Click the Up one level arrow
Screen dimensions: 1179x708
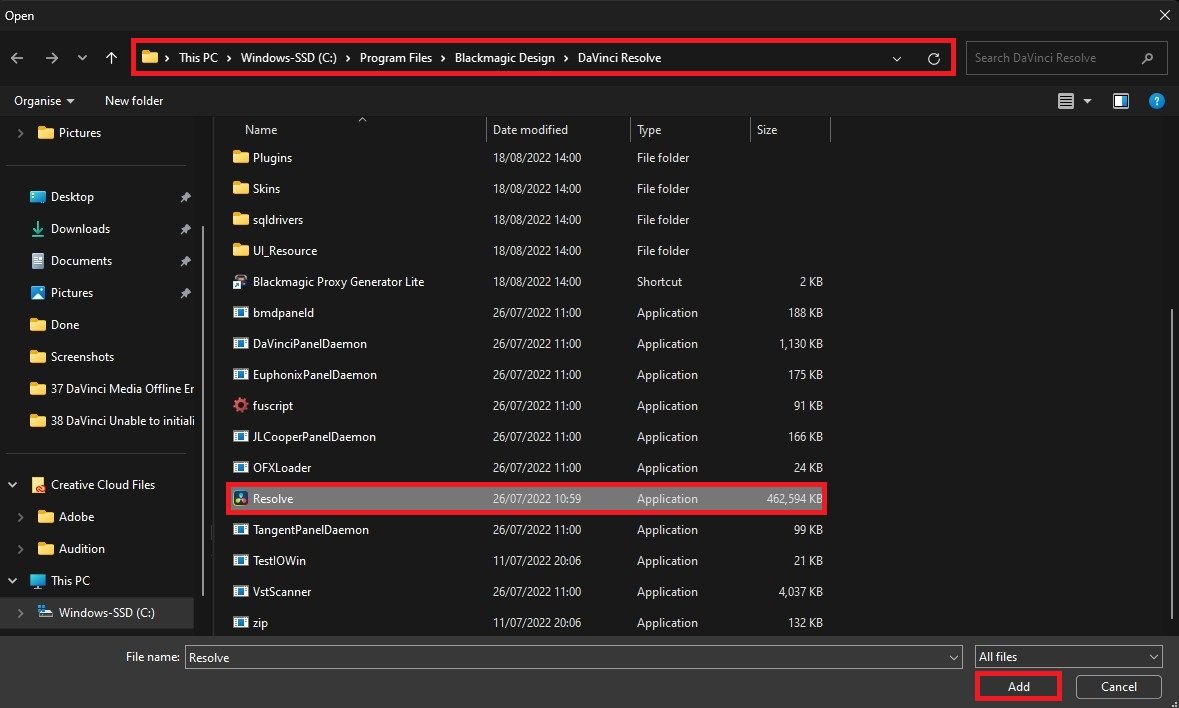(x=111, y=58)
